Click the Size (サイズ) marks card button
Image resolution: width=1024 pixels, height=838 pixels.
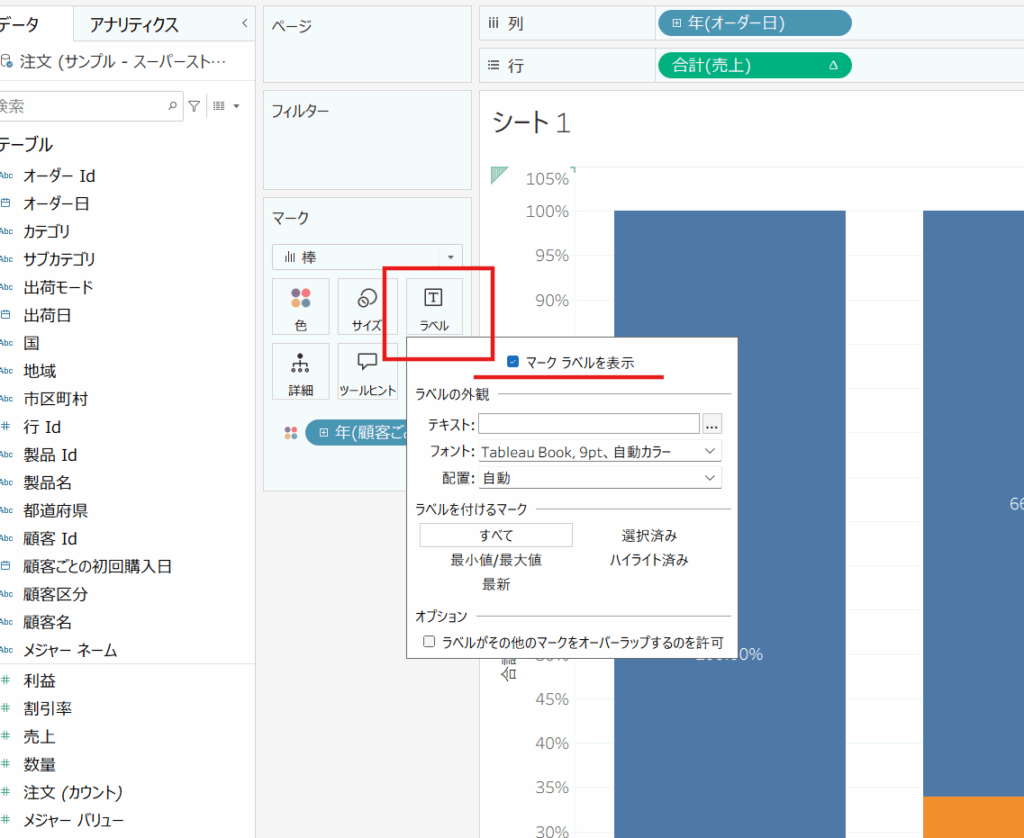coord(367,306)
